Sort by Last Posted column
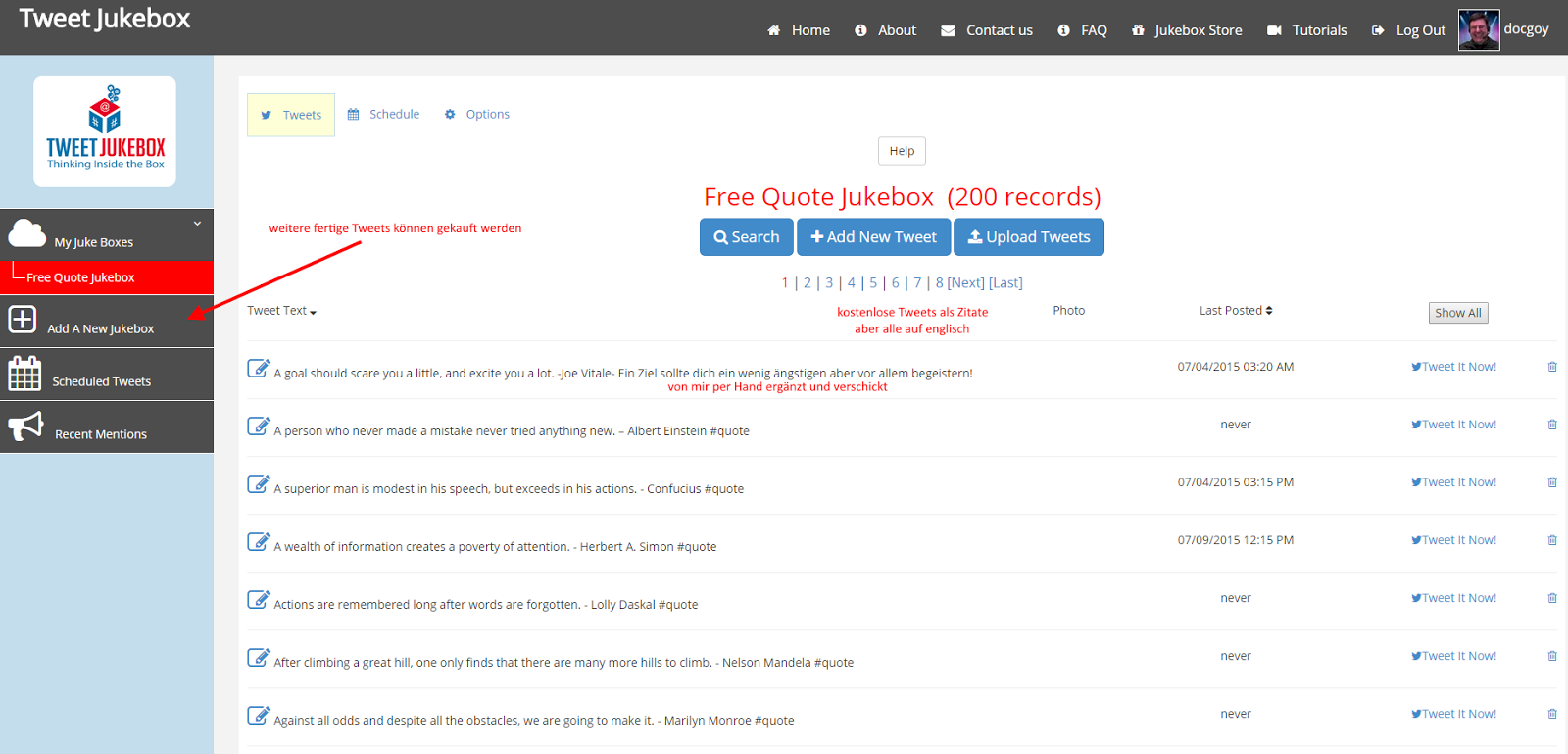 click(x=1236, y=310)
